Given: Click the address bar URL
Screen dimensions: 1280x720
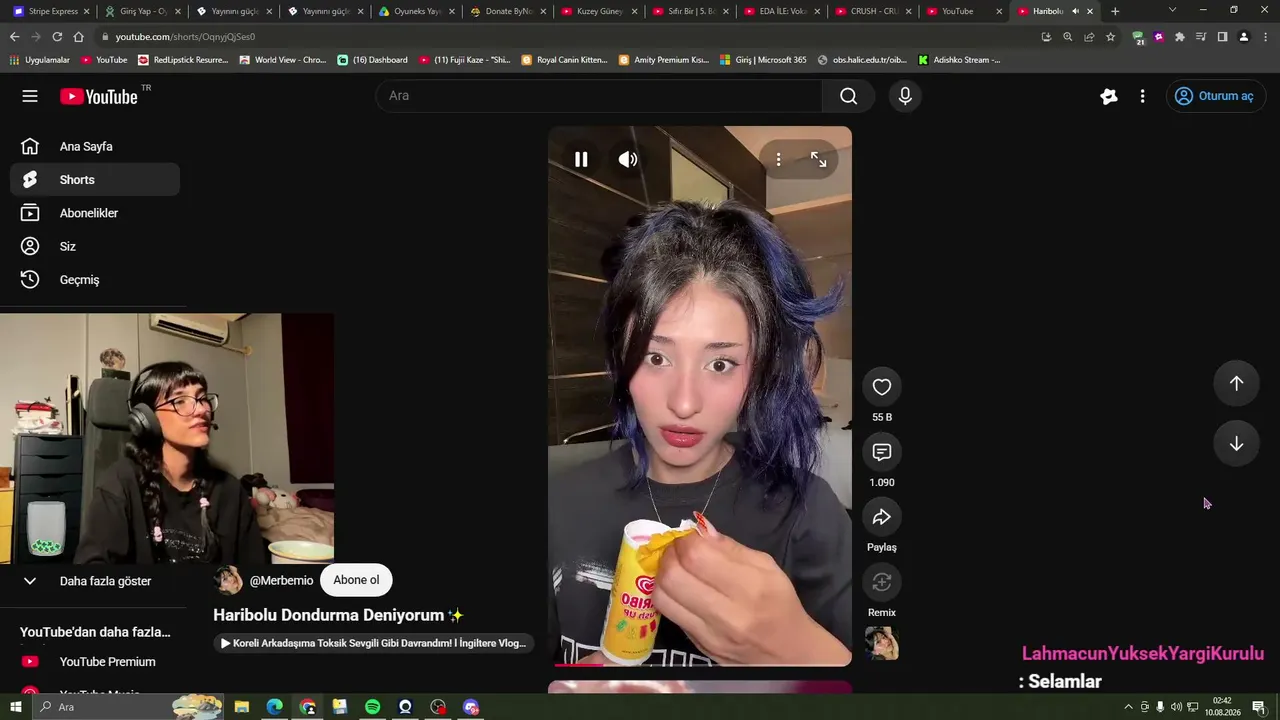Looking at the screenshot, I should [x=185, y=37].
